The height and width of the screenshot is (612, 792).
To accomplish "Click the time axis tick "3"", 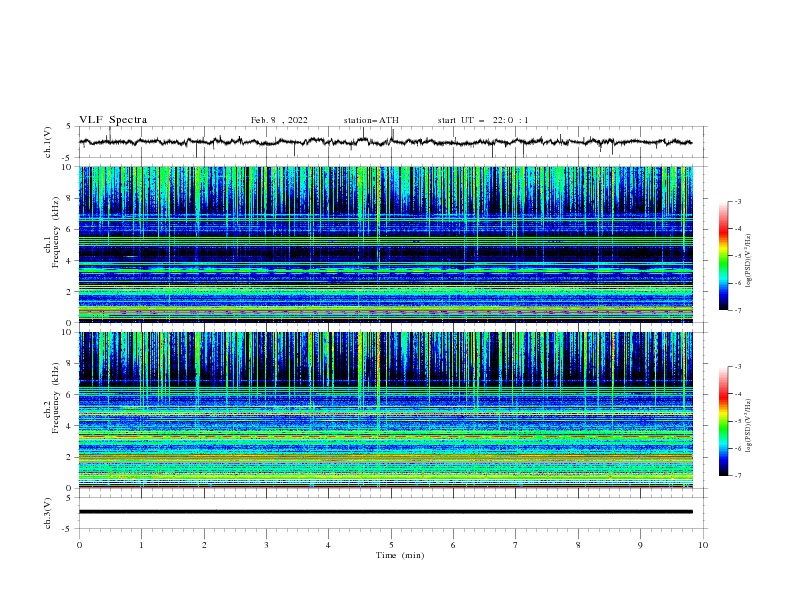I will coord(266,545).
